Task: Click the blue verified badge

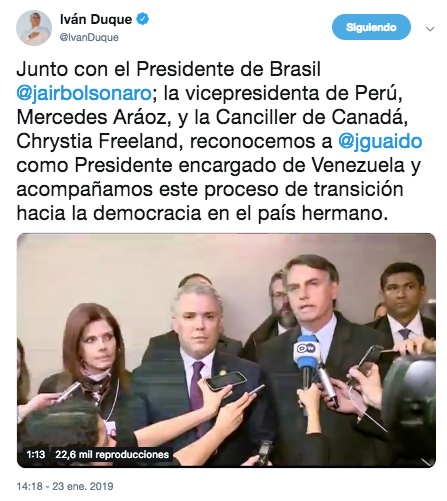Action: [143, 19]
